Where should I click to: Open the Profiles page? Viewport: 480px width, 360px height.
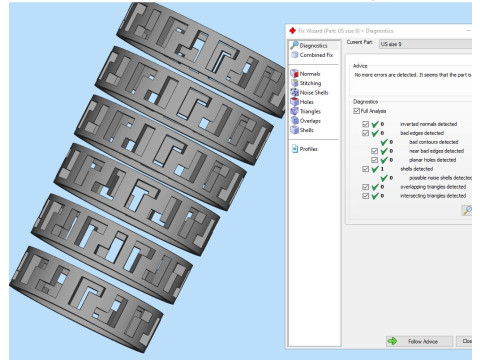(x=305, y=149)
